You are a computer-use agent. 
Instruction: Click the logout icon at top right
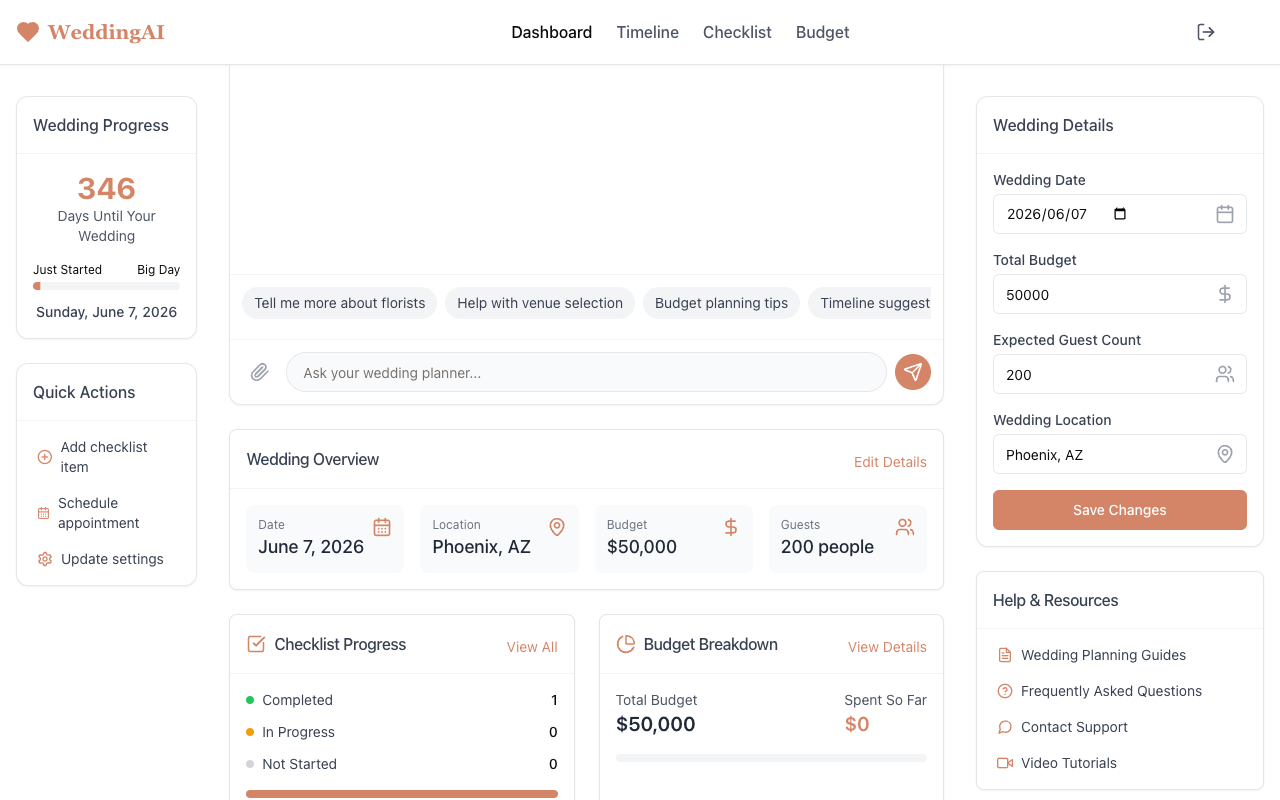tap(1206, 32)
